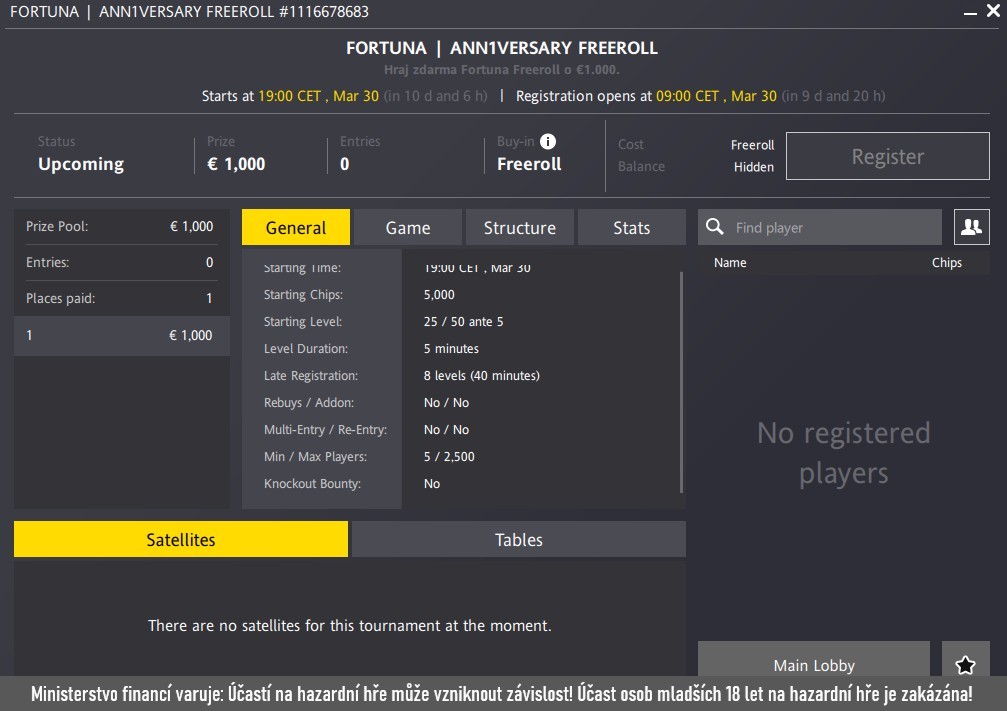Click the Upcoming status text

tap(81, 164)
